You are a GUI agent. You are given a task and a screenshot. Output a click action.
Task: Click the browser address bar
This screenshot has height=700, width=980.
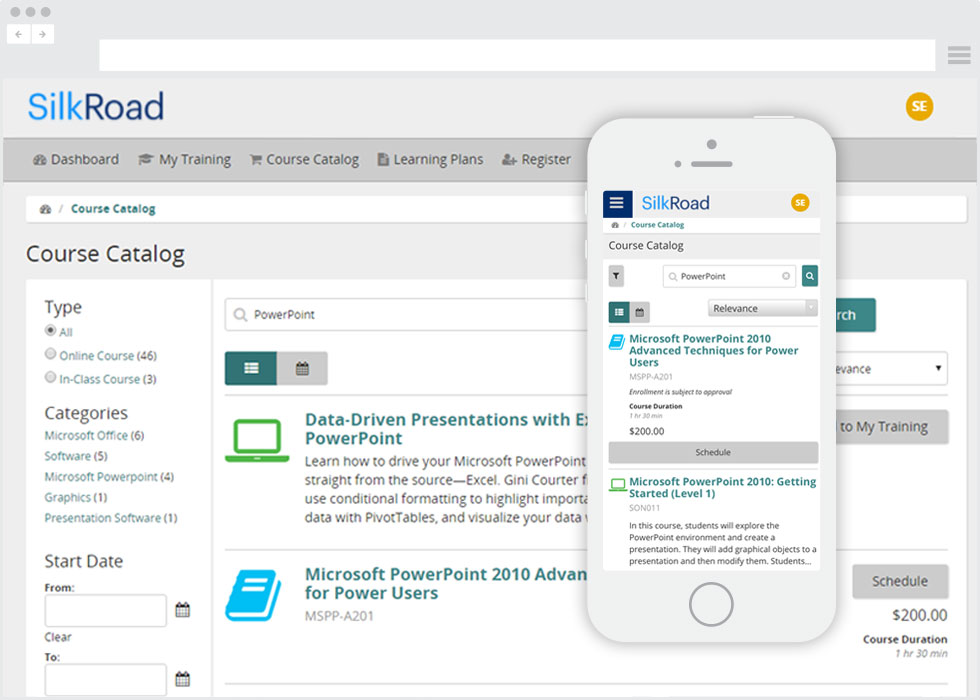coord(517,55)
